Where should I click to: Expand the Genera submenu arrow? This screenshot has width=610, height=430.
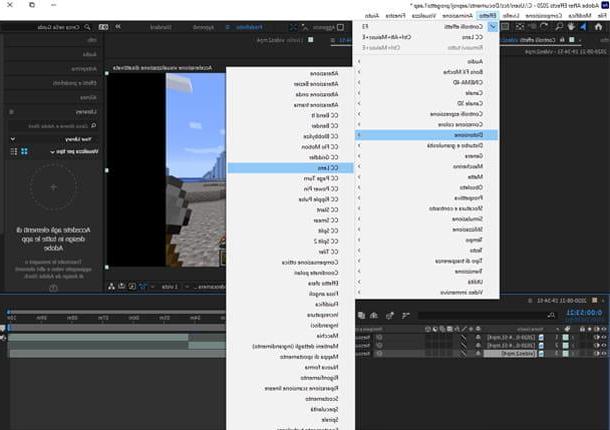coord(359,156)
